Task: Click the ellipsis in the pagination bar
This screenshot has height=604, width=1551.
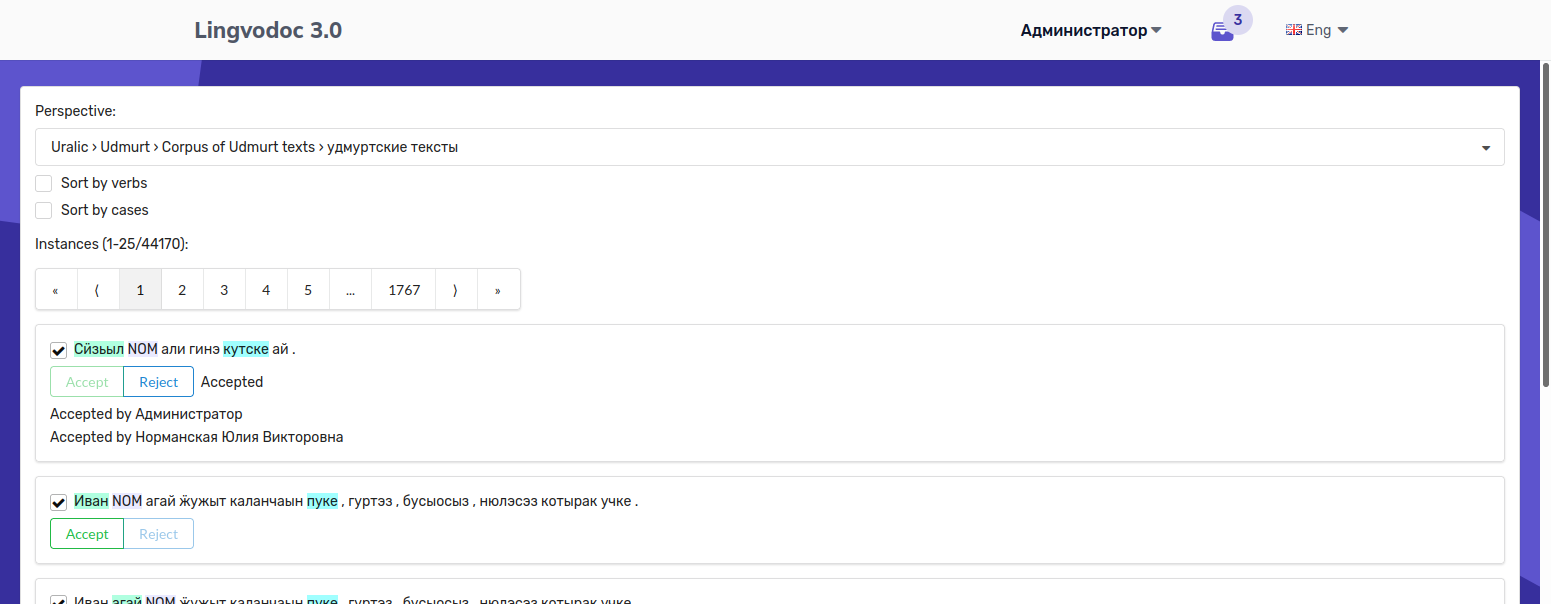Action: 350,289
